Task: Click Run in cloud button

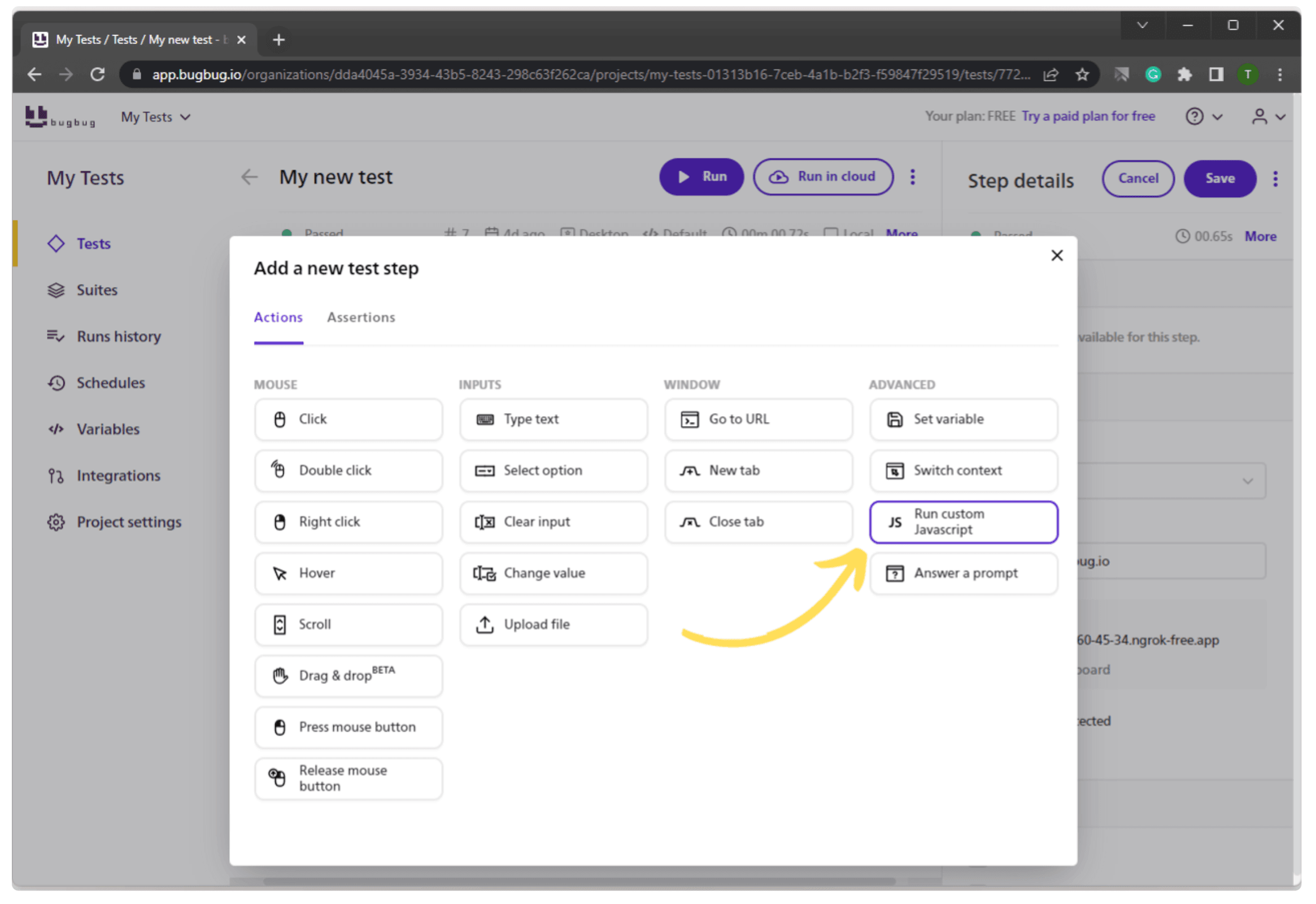Action: [823, 177]
